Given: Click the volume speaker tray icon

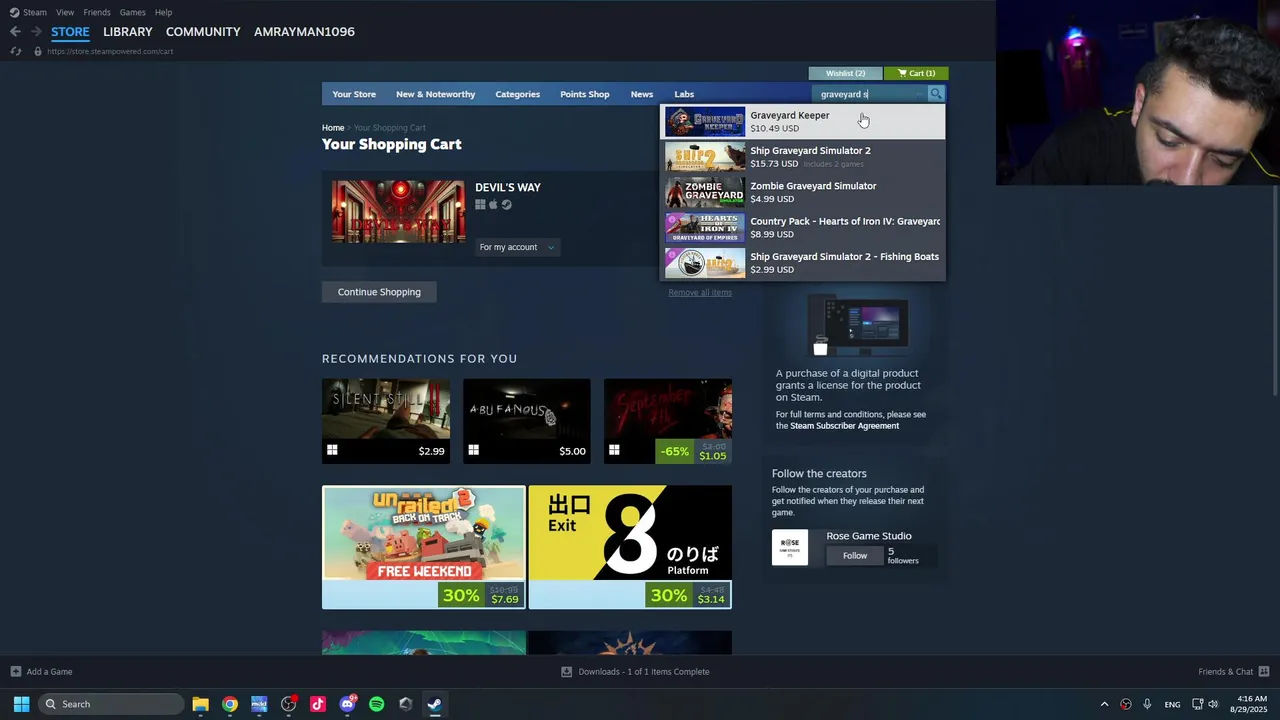Looking at the screenshot, I should 1213,704.
